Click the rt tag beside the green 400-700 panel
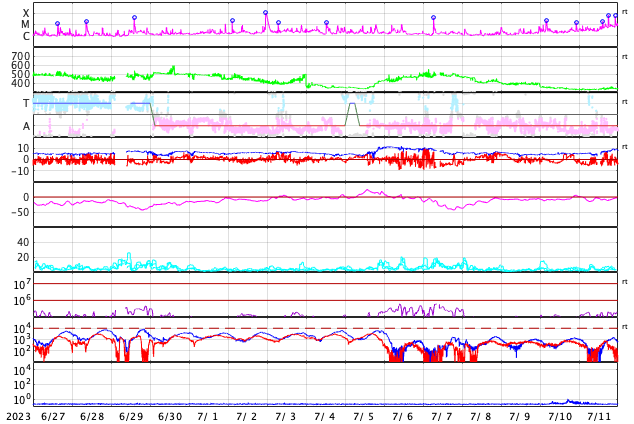Viewport: 634px width, 424px height. coord(625,57)
